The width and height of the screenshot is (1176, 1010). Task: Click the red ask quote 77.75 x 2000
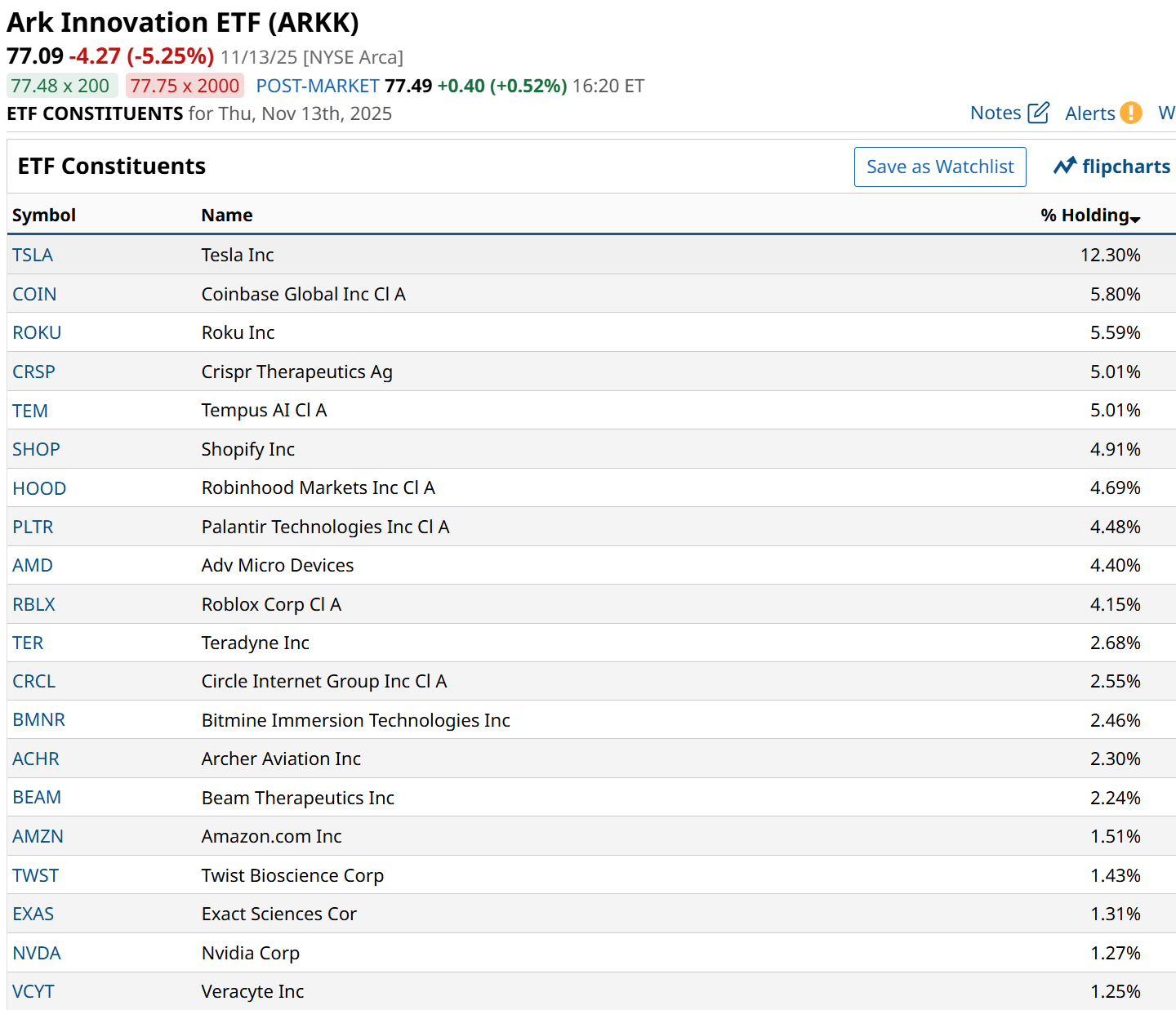(x=185, y=86)
